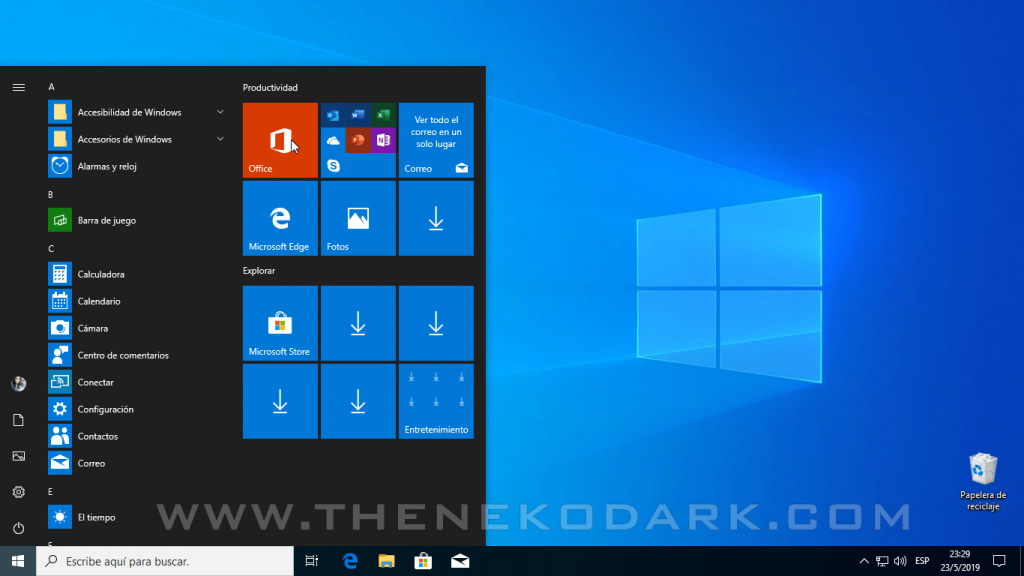
Task: Open the Entretenimiento folder tile
Action: click(436, 401)
